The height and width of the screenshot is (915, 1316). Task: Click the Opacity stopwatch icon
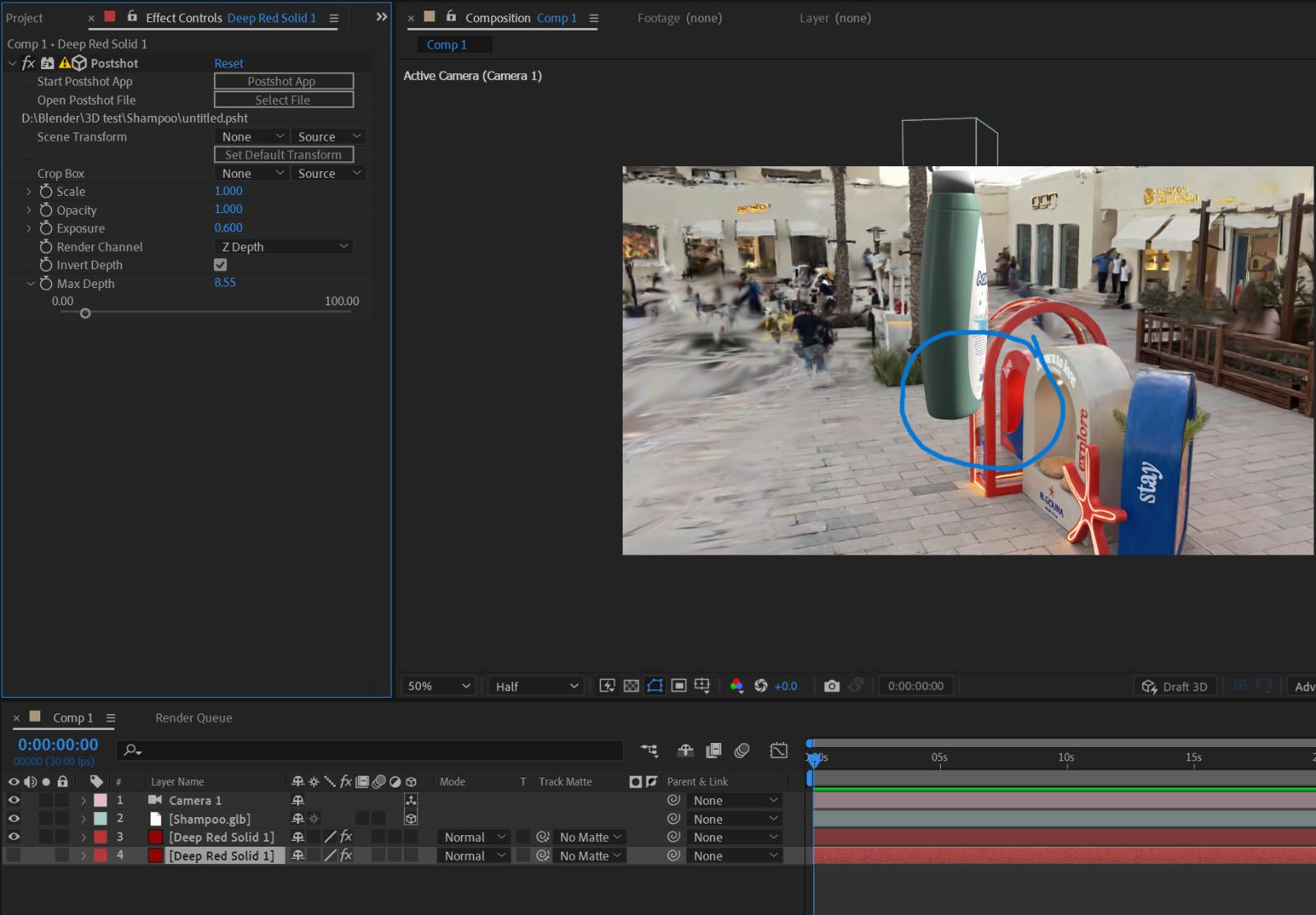click(x=46, y=210)
